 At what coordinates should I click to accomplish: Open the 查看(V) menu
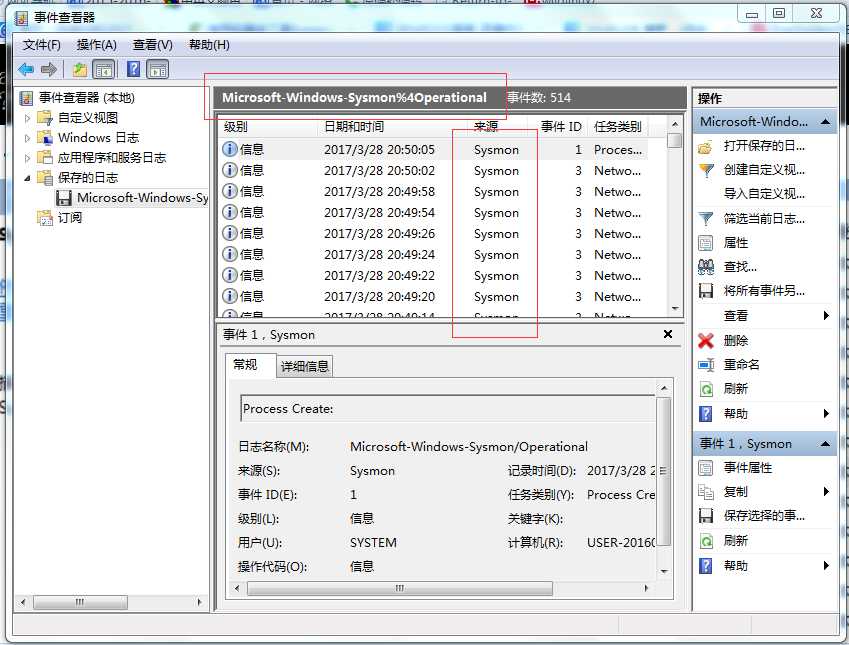153,45
